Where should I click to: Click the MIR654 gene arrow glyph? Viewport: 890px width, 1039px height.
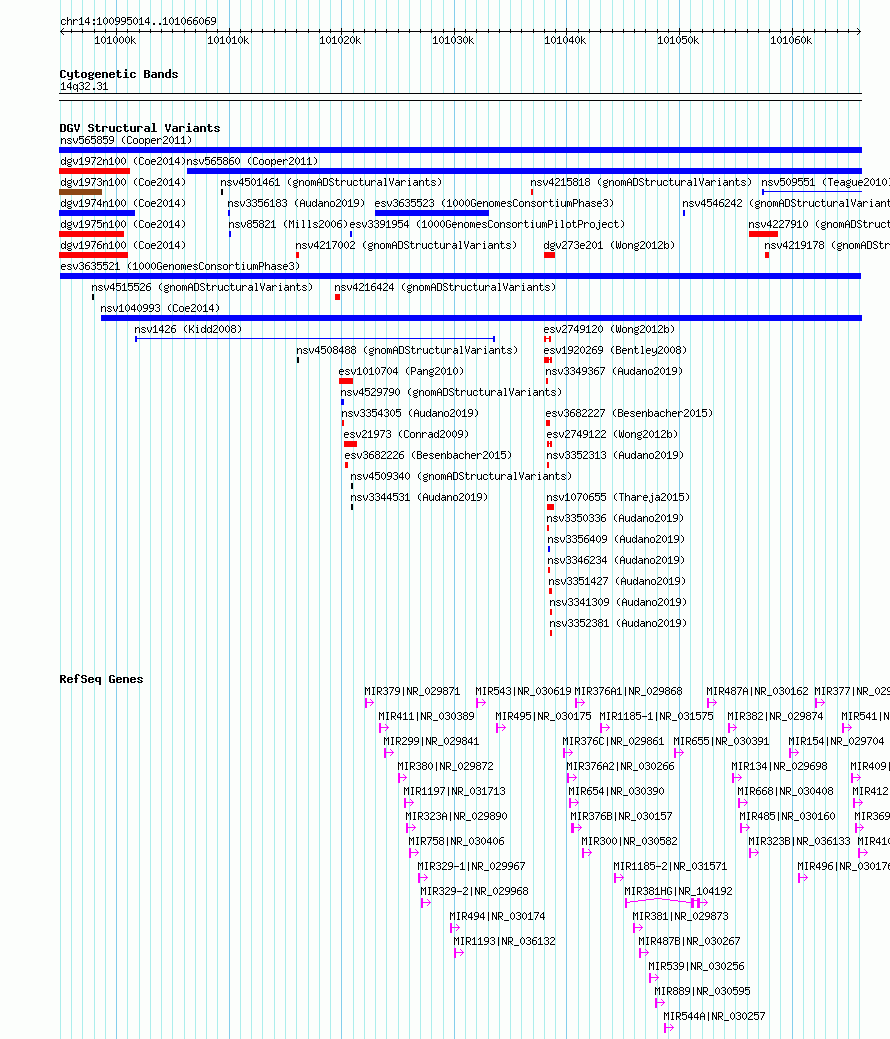573,803
